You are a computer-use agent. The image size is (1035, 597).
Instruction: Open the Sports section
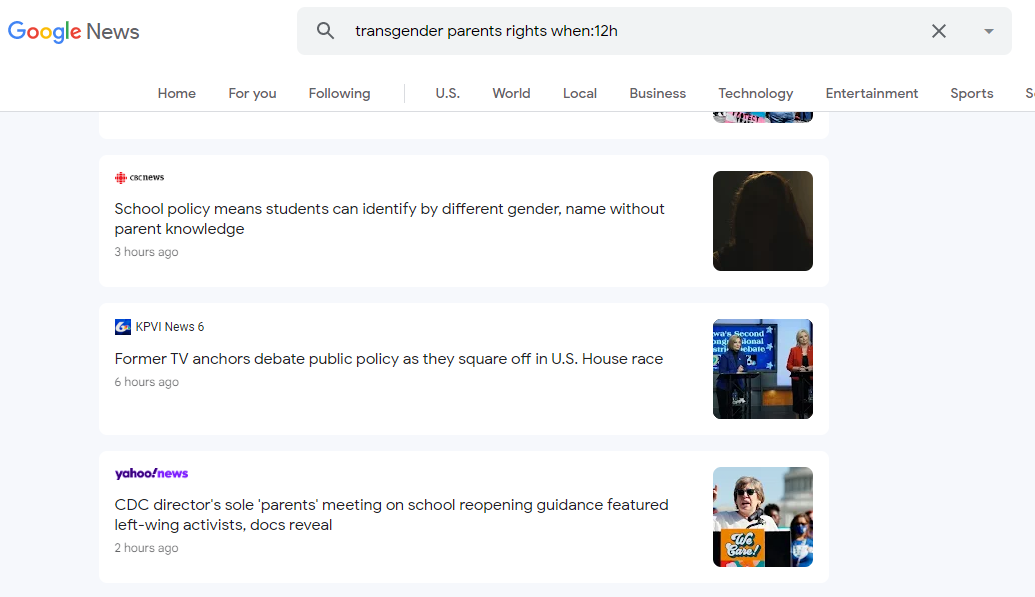971,93
